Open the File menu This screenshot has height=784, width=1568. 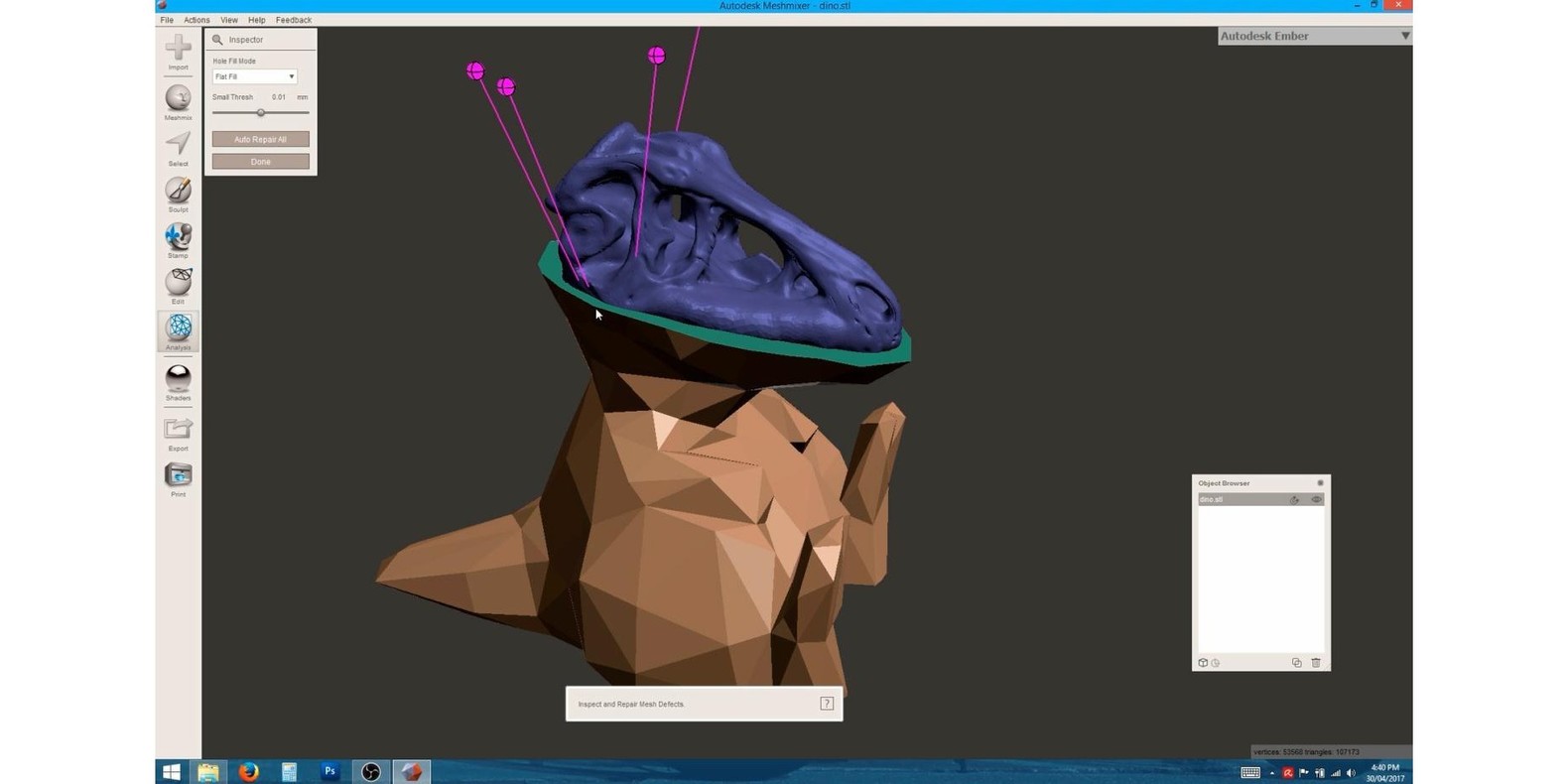(167, 20)
